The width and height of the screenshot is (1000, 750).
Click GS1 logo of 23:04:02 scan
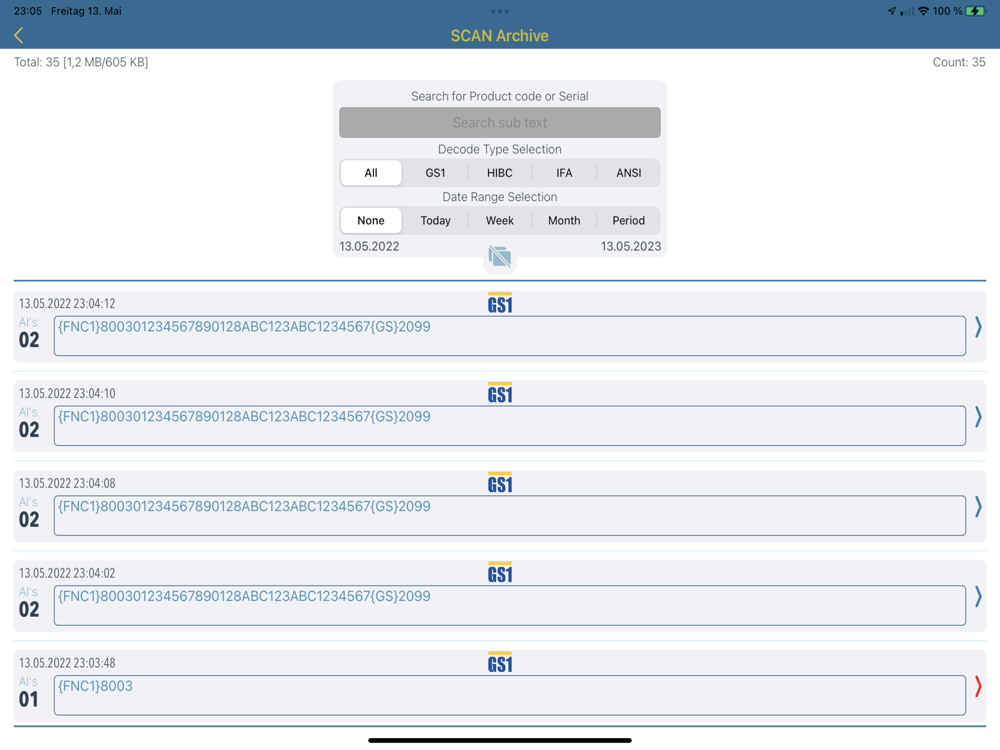[x=500, y=573]
